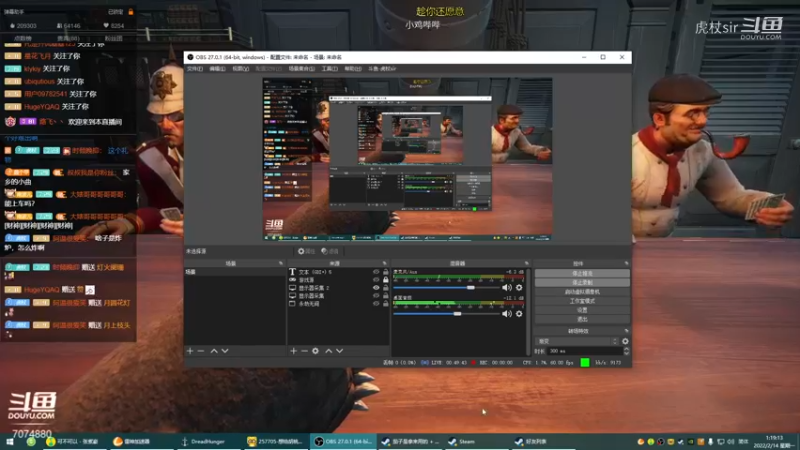Move source down in Sources toolbar
This screenshot has height=450, width=800.
coord(340,351)
